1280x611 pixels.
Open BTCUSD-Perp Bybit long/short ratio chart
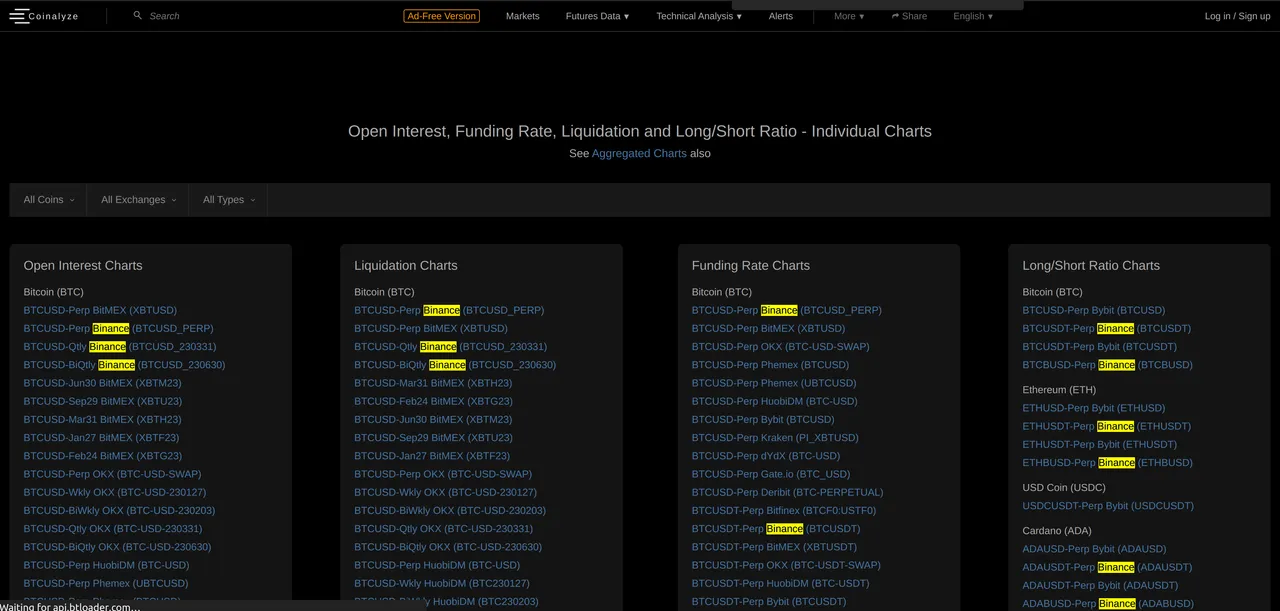(1094, 310)
